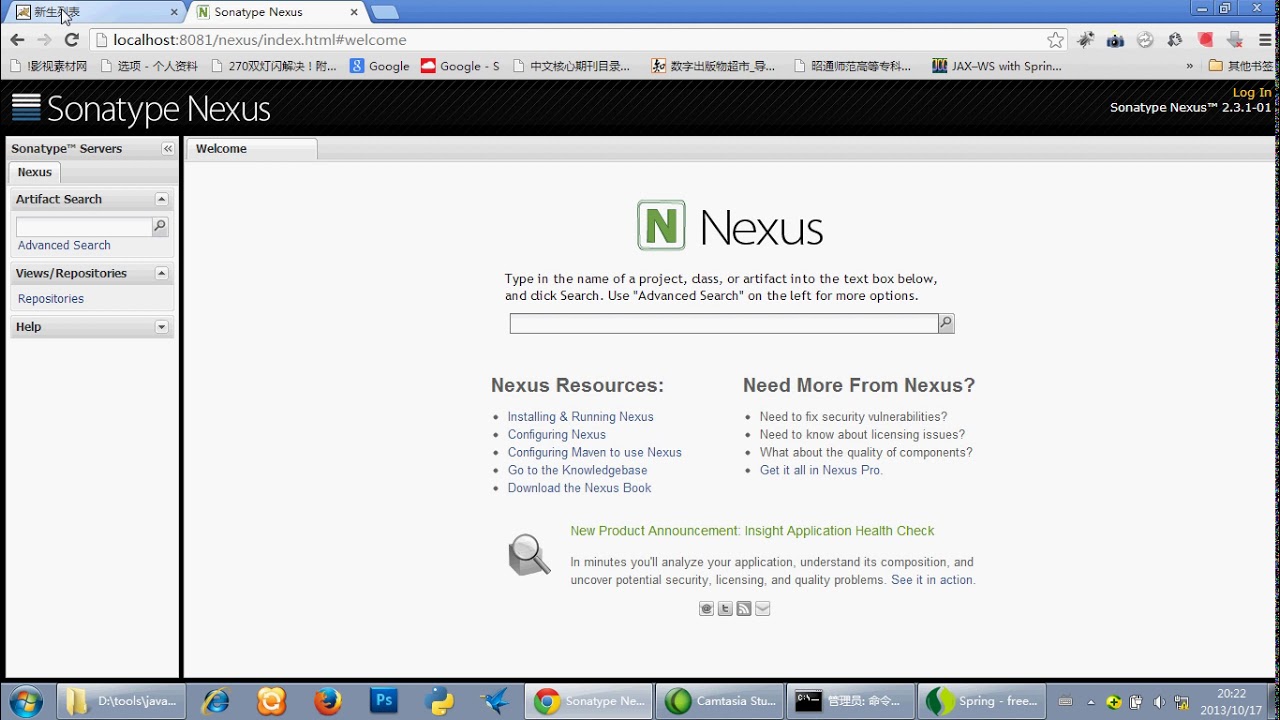The height and width of the screenshot is (720, 1280).
Task: Bookmark this page with the star icon
Action: pos(1056,40)
